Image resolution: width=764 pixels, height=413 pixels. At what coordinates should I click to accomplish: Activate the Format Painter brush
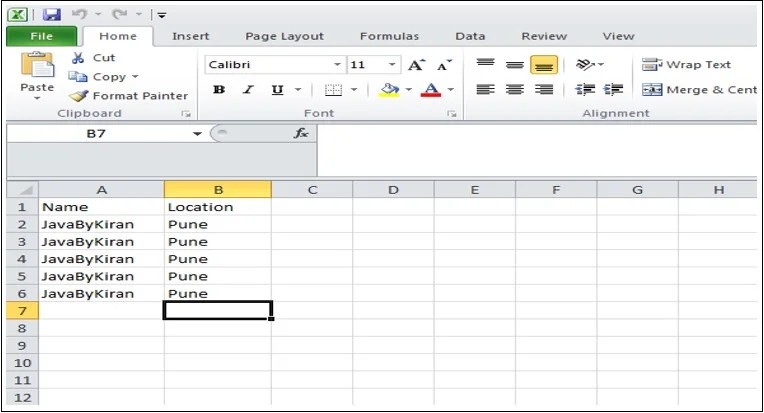(x=128, y=96)
